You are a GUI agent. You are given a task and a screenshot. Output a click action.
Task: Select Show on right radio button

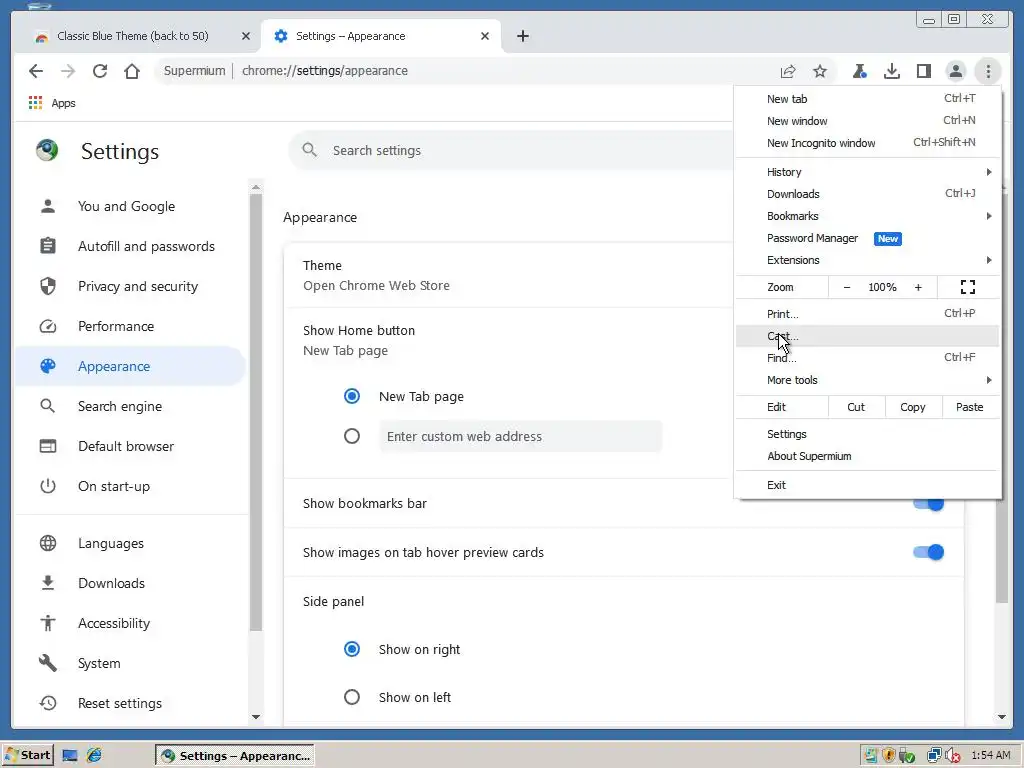point(352,649)
